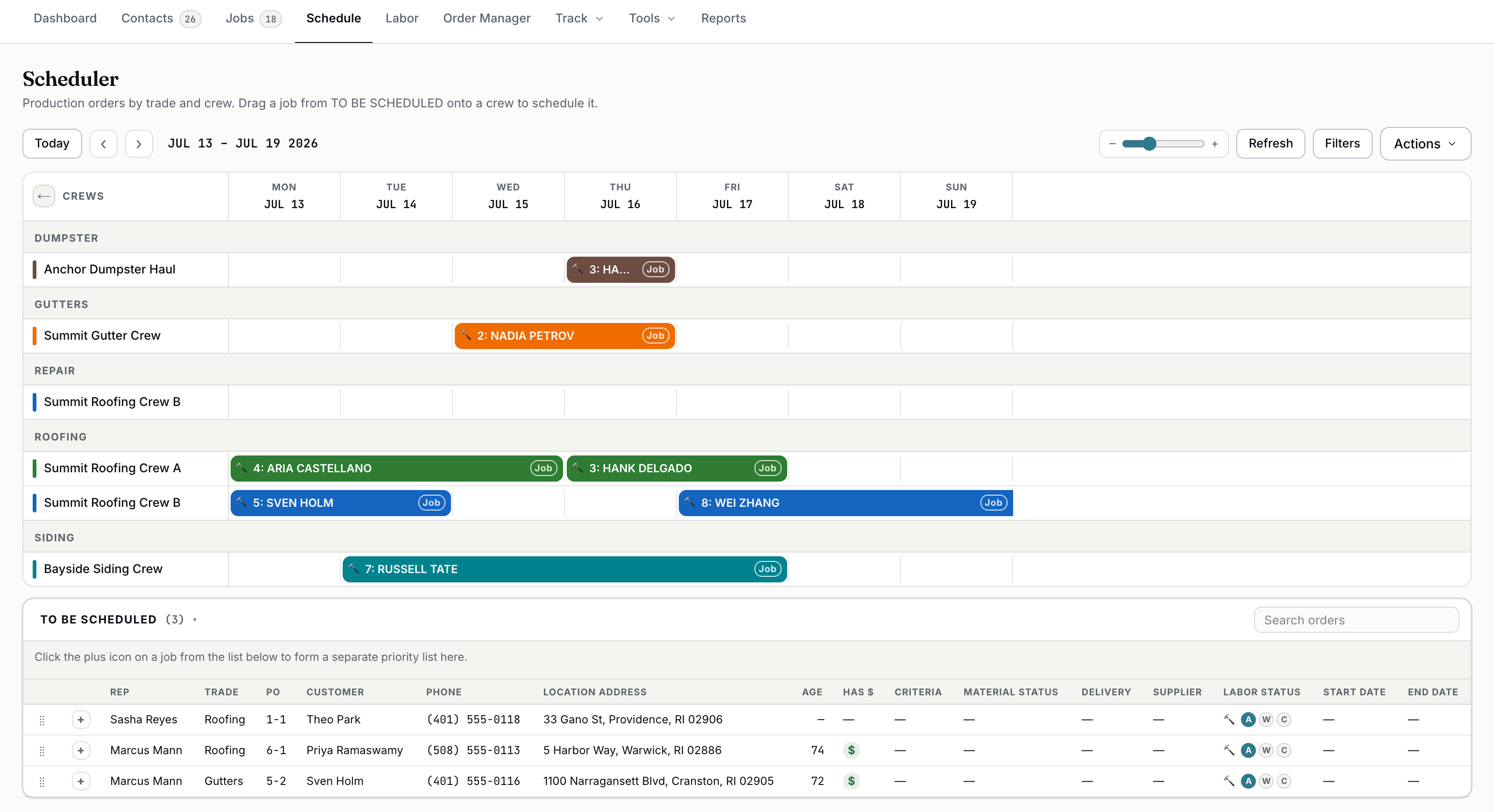Open the dumpster 3: HA... order block
The height and width of the screenshot is (812, 1494).
[x=620, y=270]
